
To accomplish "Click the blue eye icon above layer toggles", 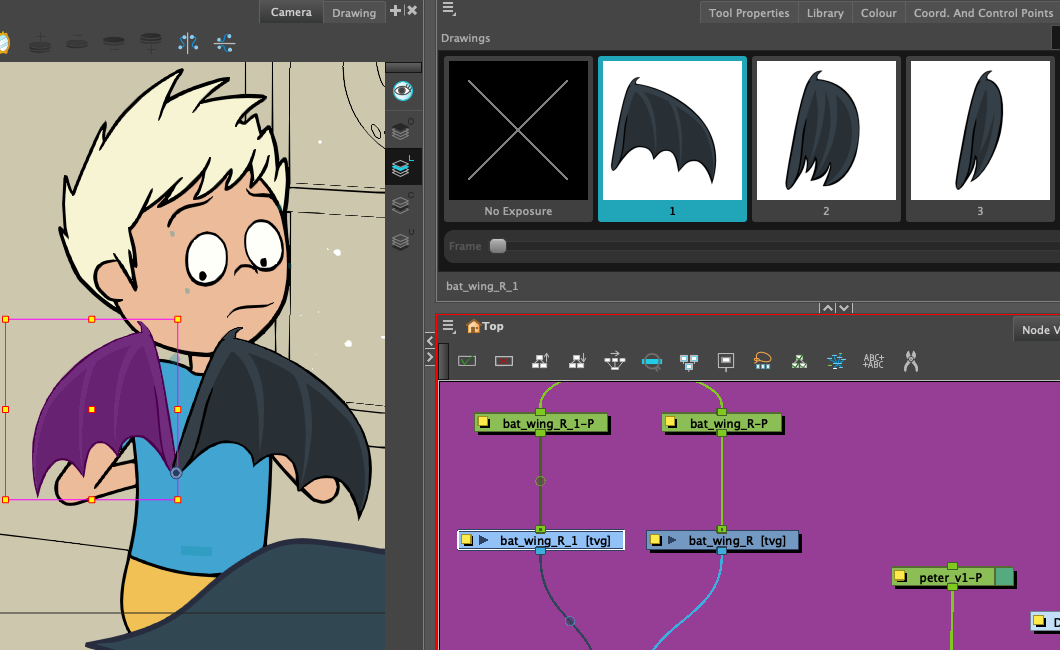I will [x=403, y=90].
